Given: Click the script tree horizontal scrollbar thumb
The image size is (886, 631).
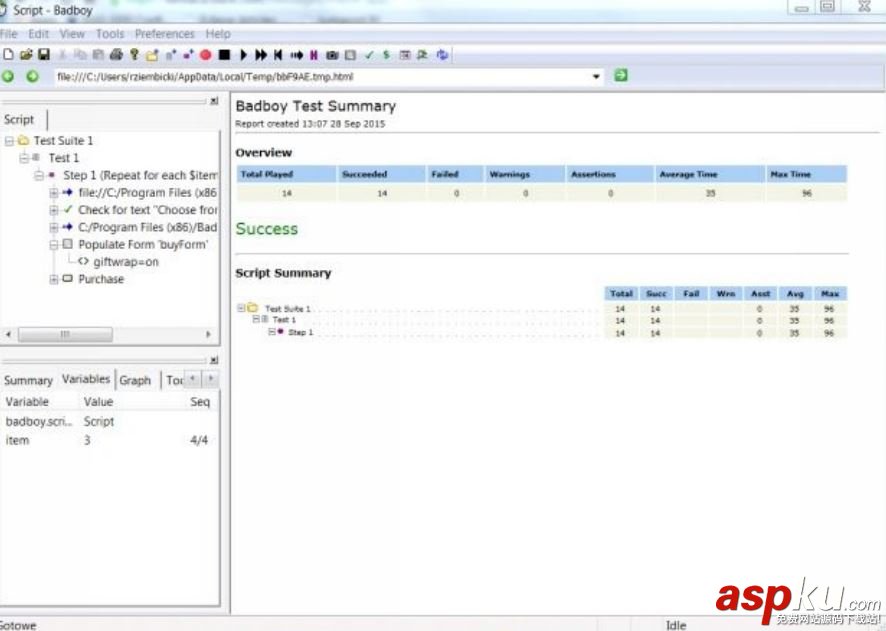Looking at the screenshot, I should [65, 334].
